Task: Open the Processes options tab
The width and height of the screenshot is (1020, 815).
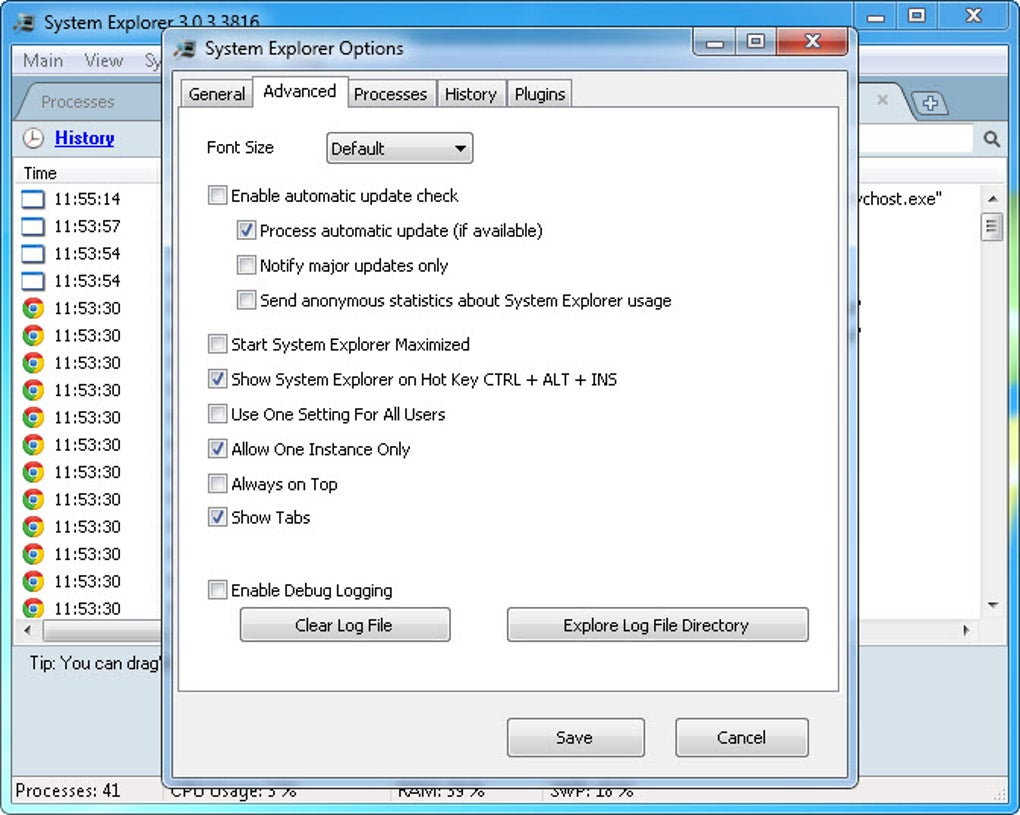Action: tap(390, 94)
